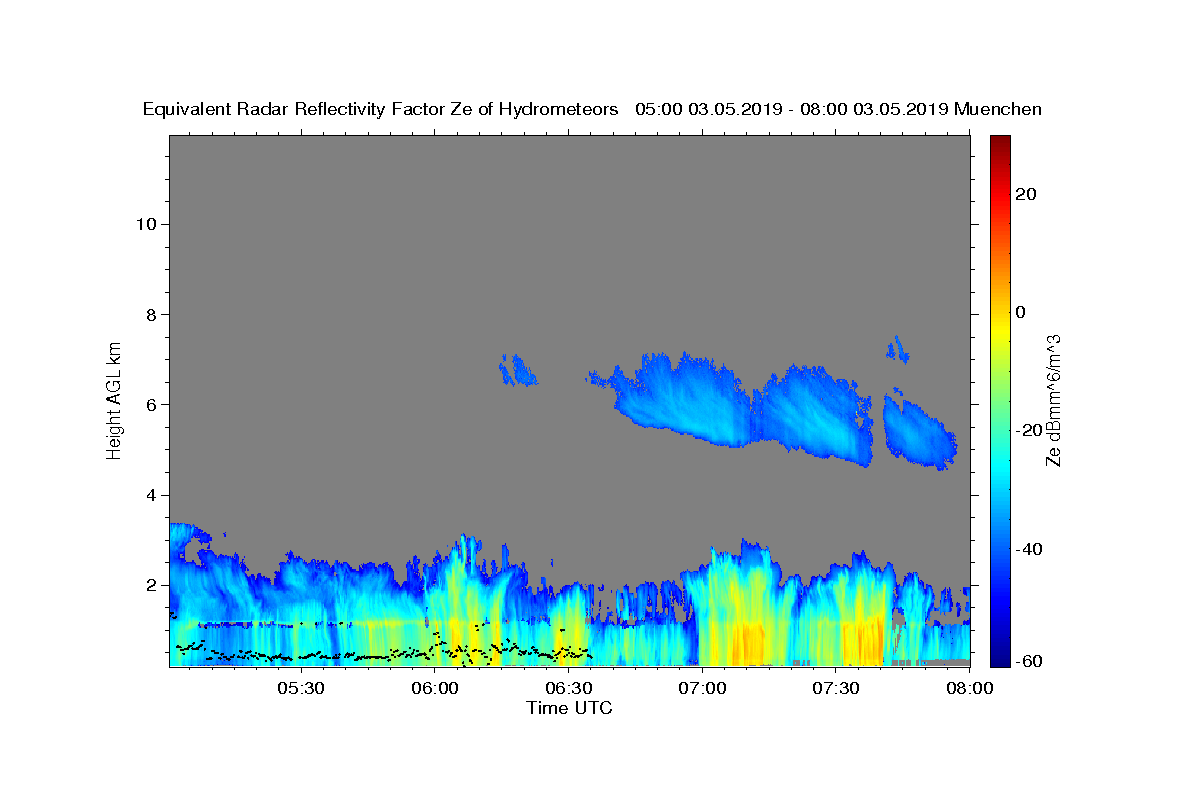The height and width of the screenshot is (800, 1200).
Task: Click the height tick label 8
Action: [151, 314]
